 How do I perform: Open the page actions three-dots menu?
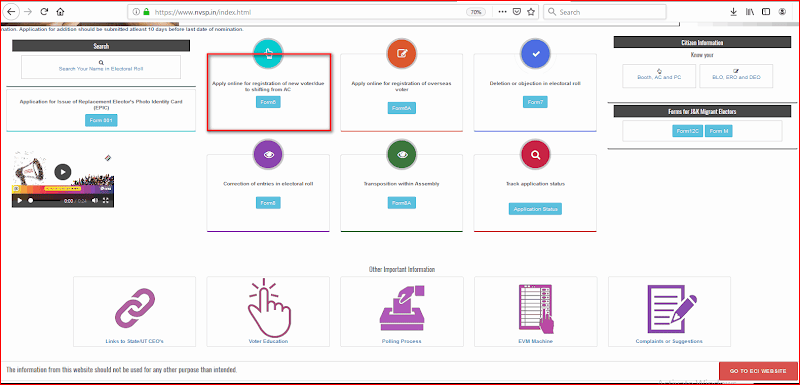pos(502,12)
